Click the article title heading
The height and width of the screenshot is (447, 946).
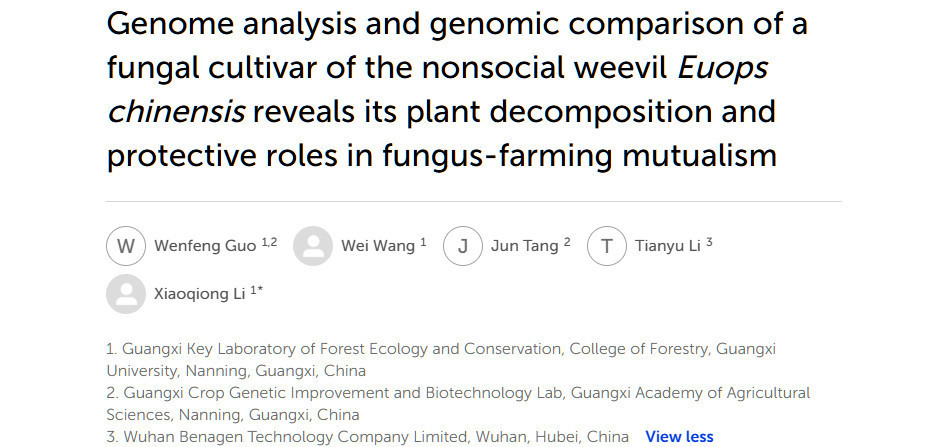tap(457, 89)
